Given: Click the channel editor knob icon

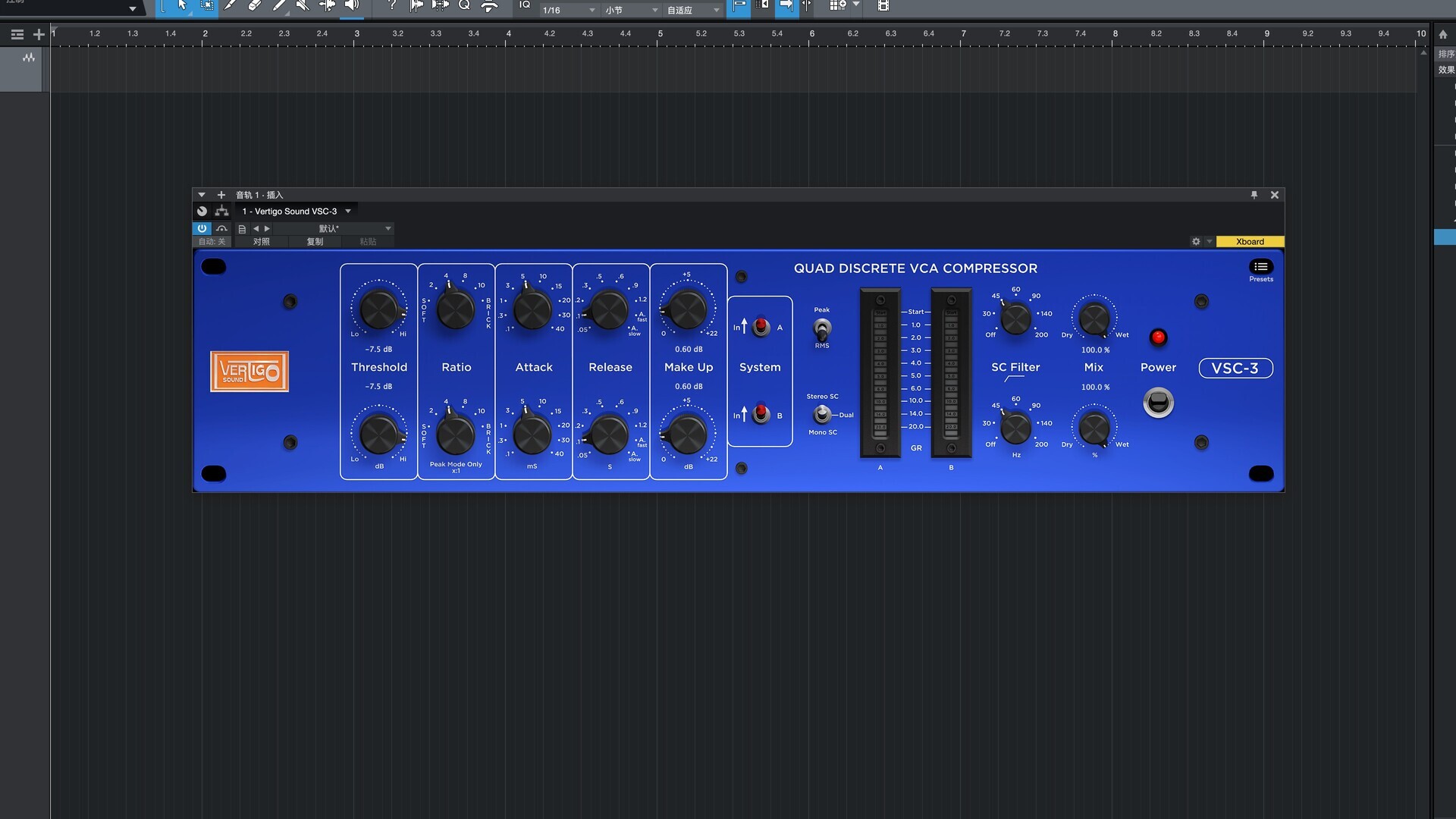Looking at the screenshot, I should (x=202, y=212).
